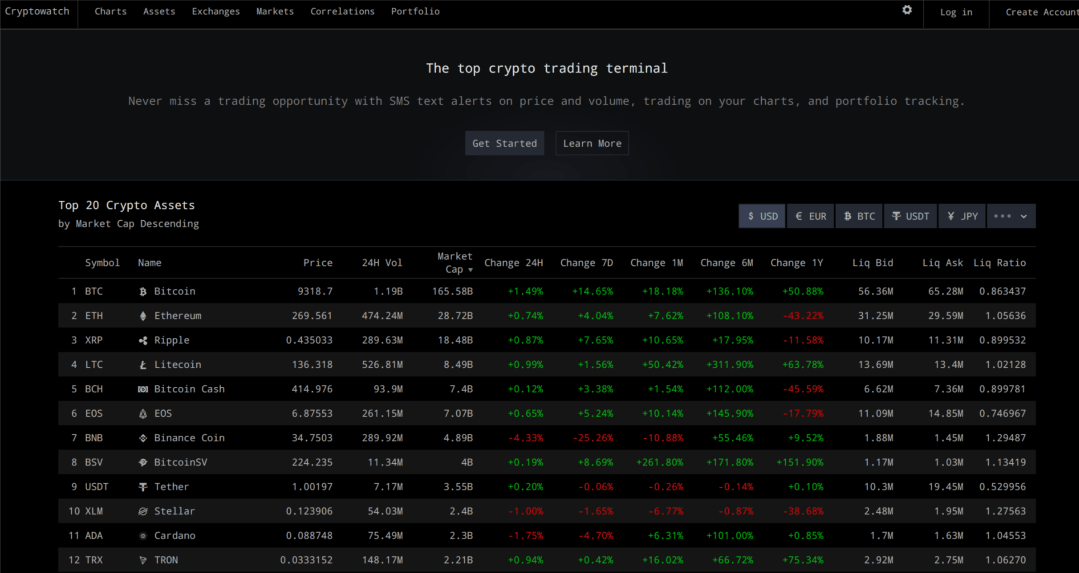This screenshot has height=573, width=1079.
Task: Click the Ripple coin icon
Action: point(143,340)
